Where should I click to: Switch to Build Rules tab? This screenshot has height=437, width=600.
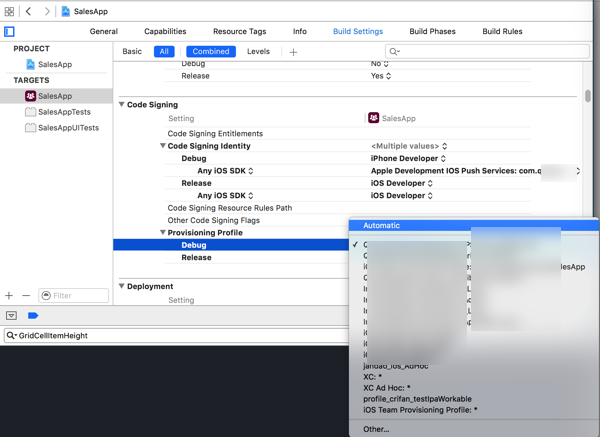click(502, 31)
